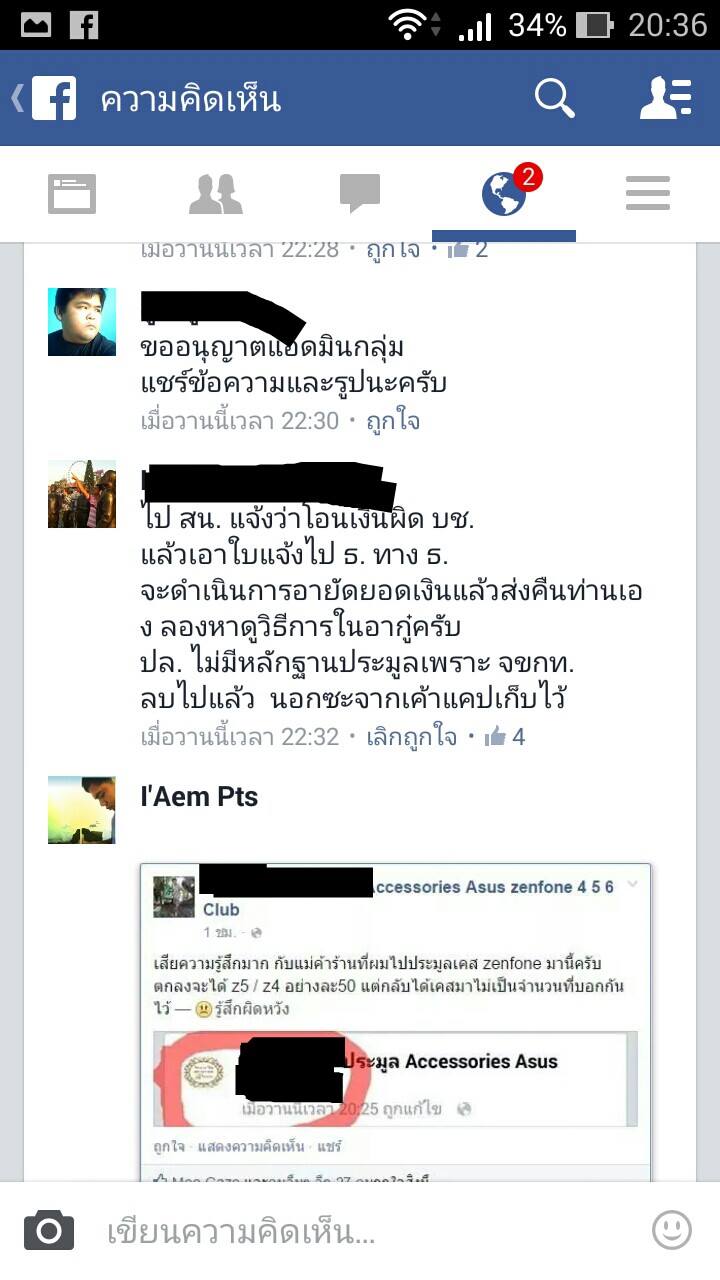
Task: Open I'Aem Pts profile name
Action: coord(199,797)
